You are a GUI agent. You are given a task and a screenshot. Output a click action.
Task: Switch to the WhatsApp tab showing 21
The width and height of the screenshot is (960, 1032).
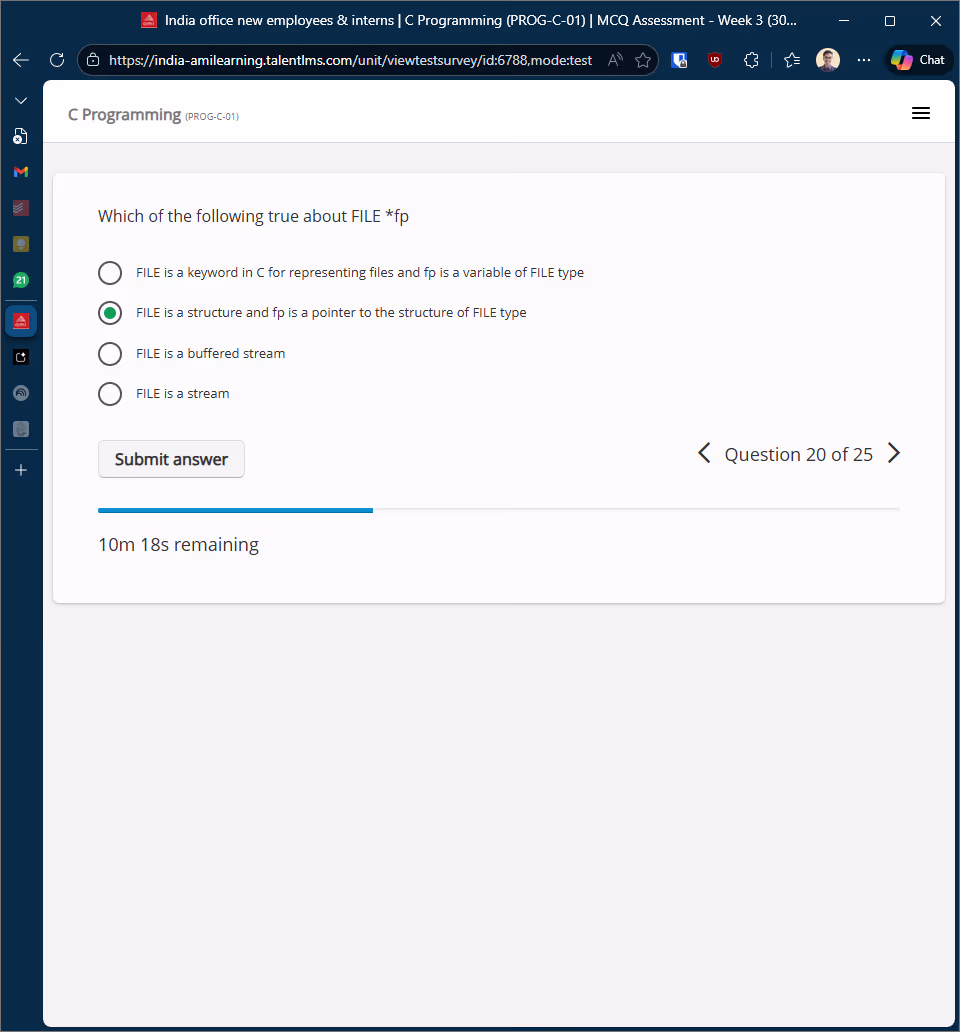pyautogui.click(x=21, y=280)
